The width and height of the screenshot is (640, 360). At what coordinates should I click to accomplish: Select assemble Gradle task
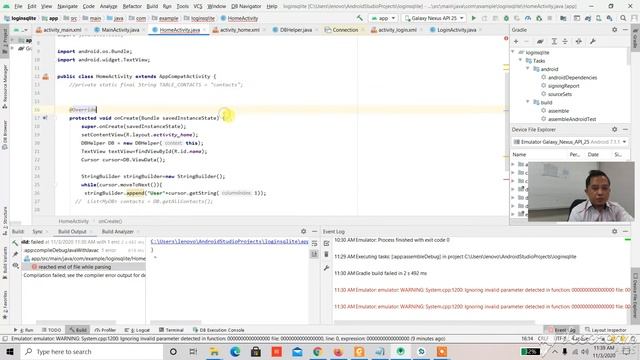point(558,111)
